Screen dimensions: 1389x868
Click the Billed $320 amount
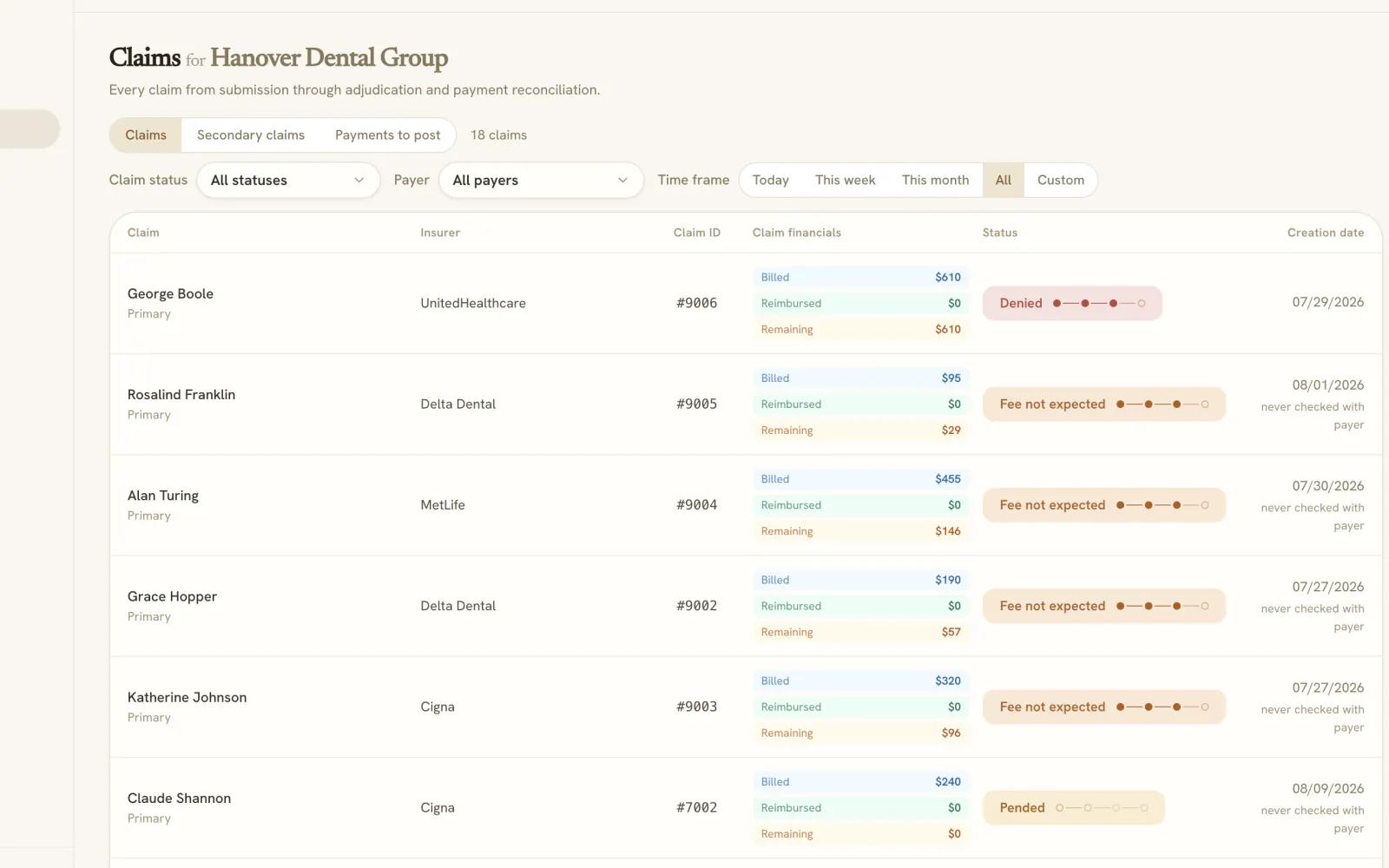(948, 681)
